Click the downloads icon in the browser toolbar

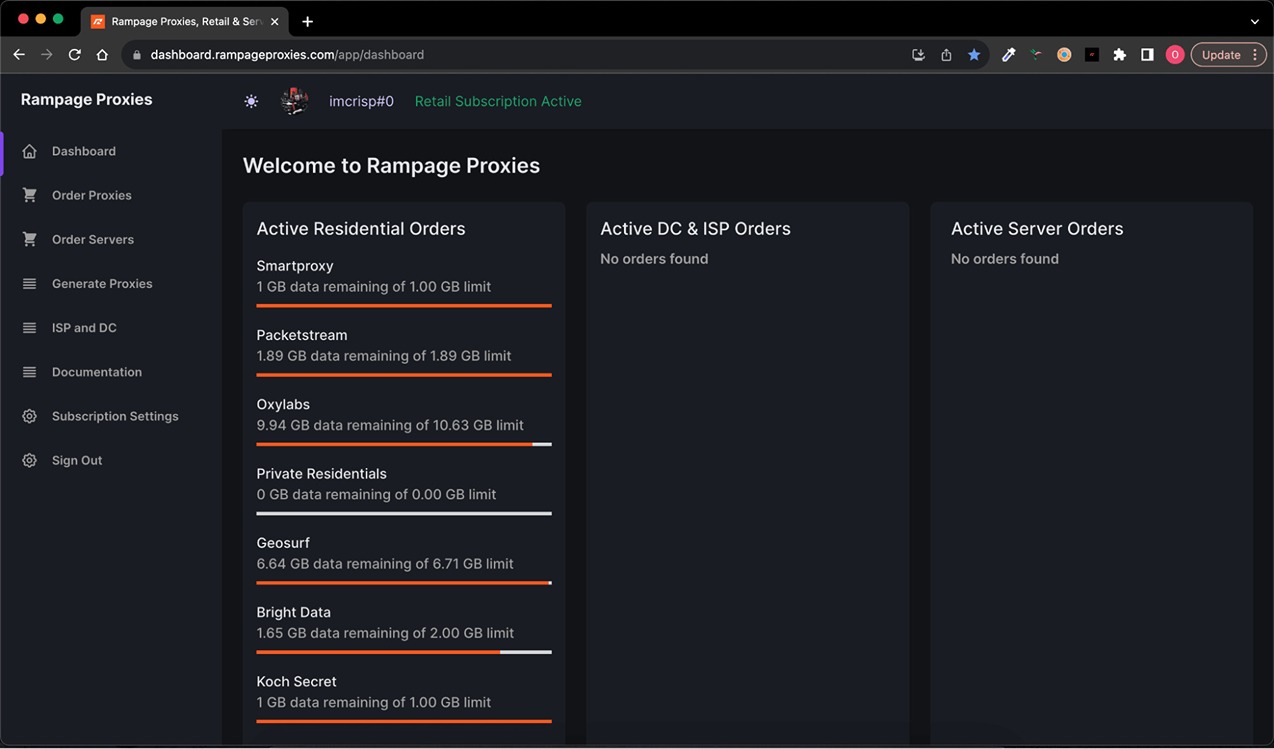pos(918,54)
